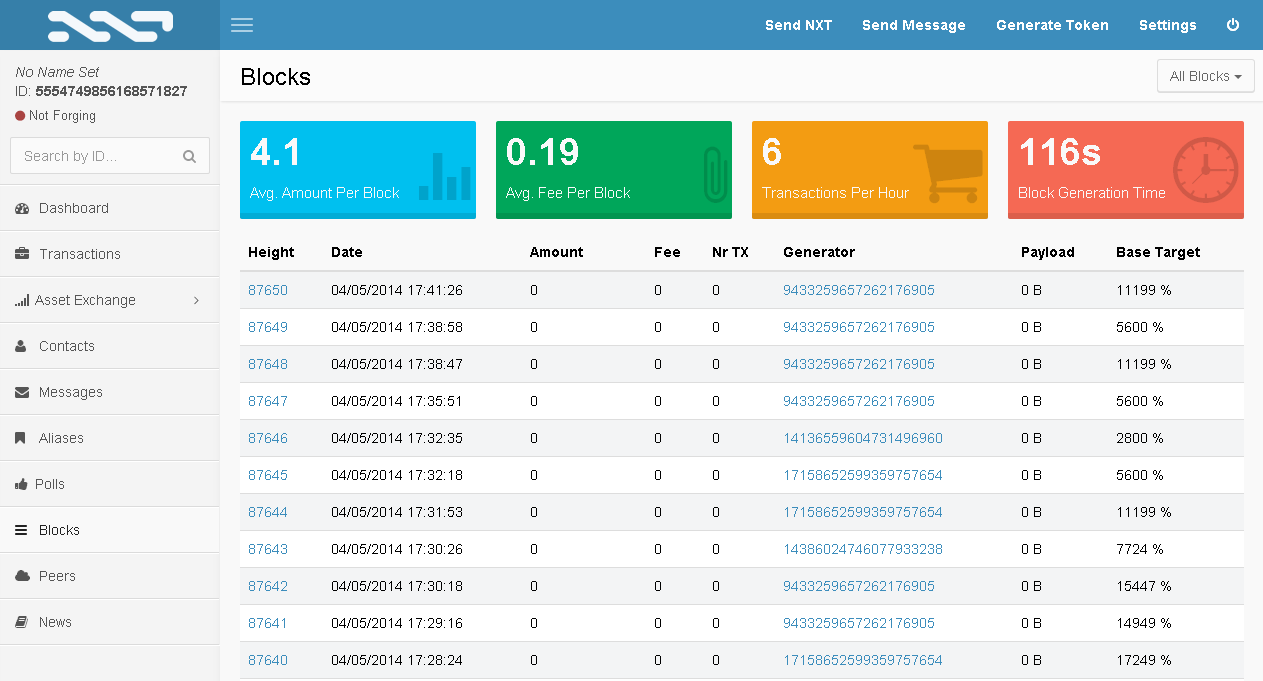Click the hamburger menu icon in header

241,25
